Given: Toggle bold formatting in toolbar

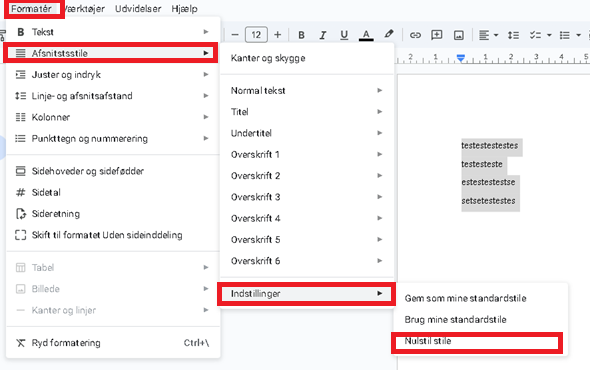Looking at the screenshot, I should pos(301,35).
